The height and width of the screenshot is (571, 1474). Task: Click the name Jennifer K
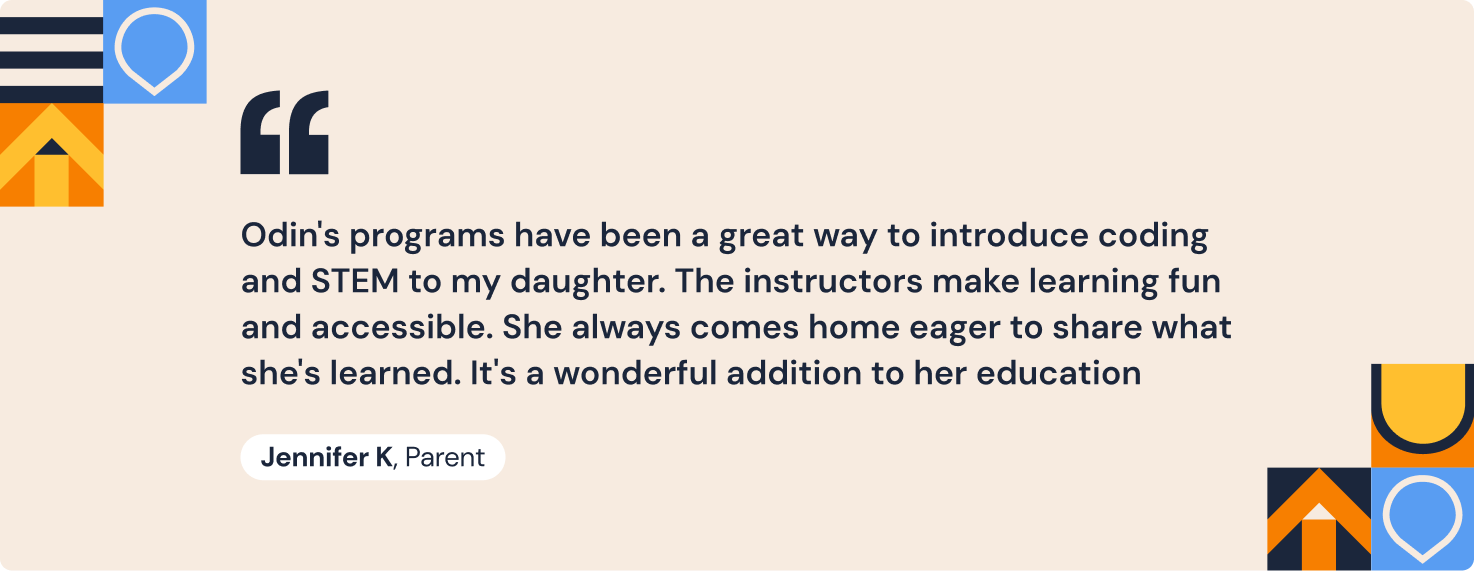(x=327, y=457)
